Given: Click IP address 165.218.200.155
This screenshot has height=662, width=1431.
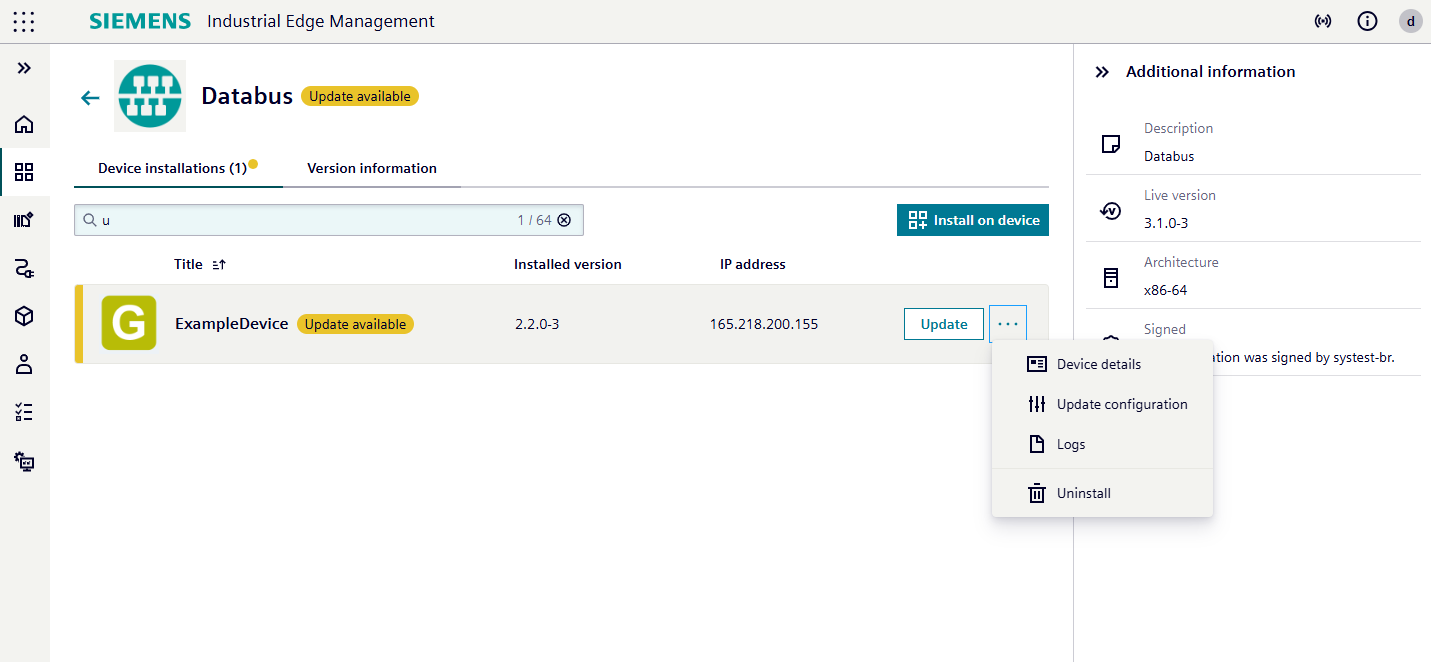Looking at the screenshot, I should 764,324.
